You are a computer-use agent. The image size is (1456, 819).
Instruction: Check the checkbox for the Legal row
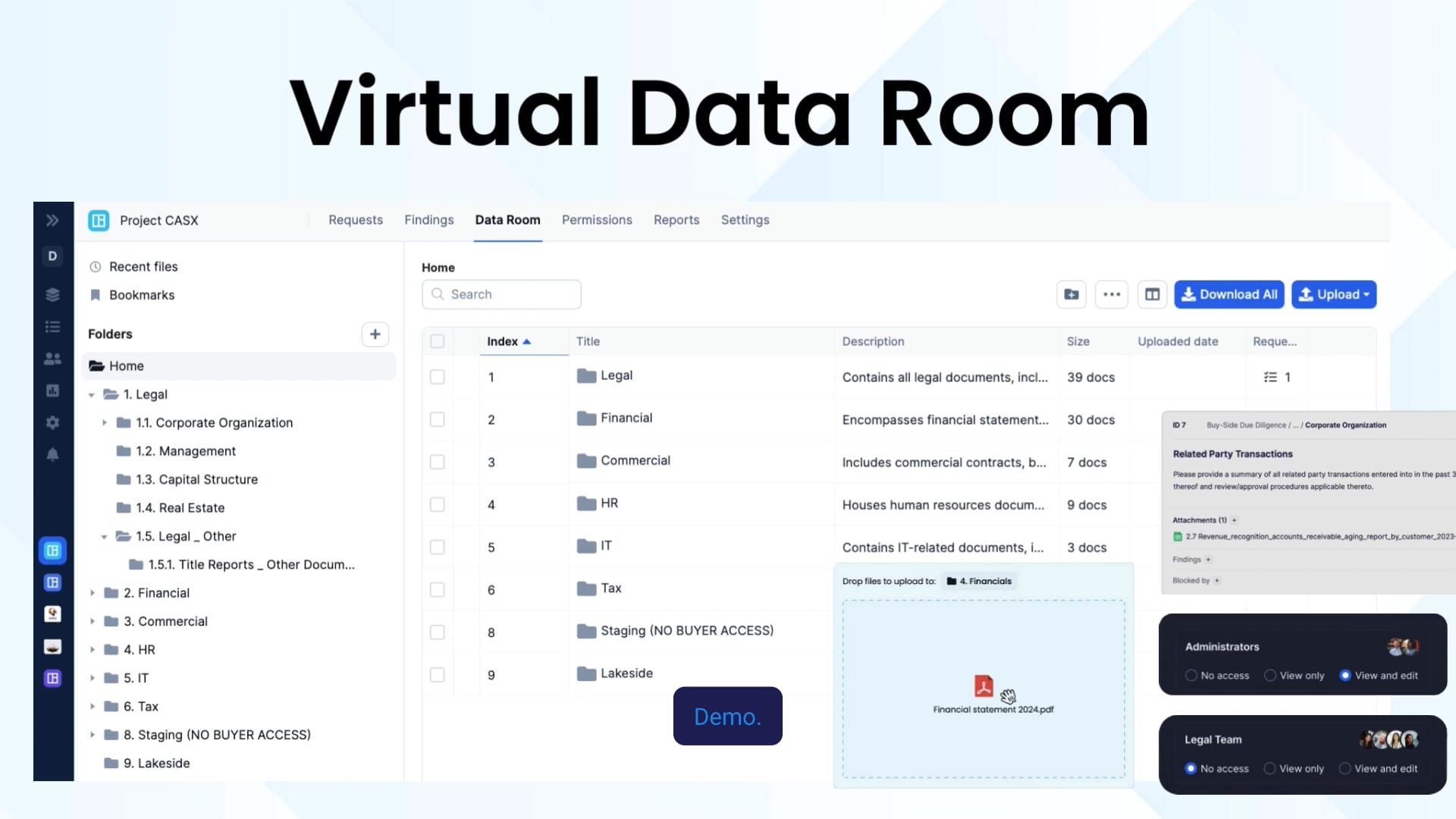point(438,377)
